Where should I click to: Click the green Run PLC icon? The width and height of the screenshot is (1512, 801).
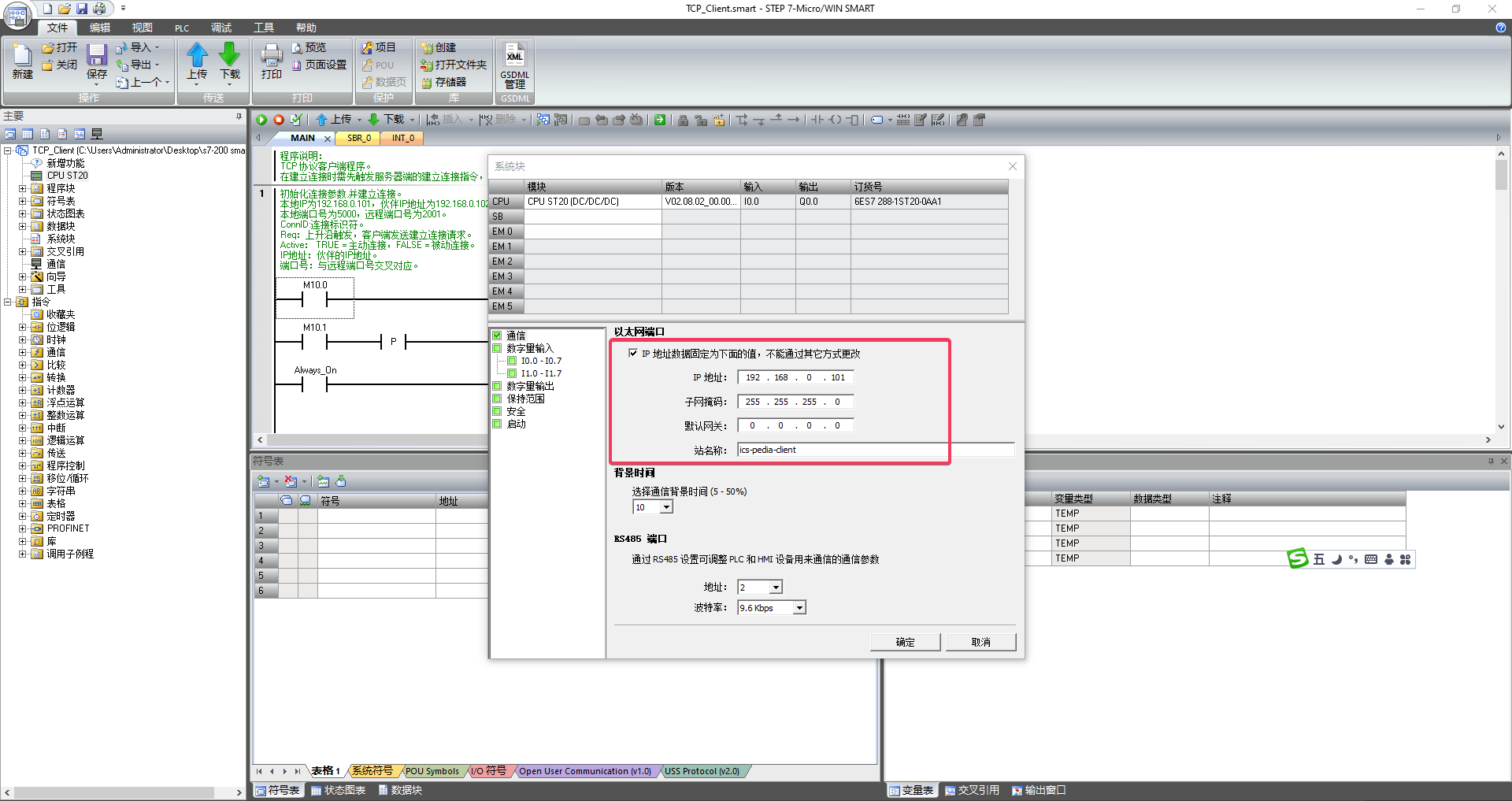pos(261,120)
